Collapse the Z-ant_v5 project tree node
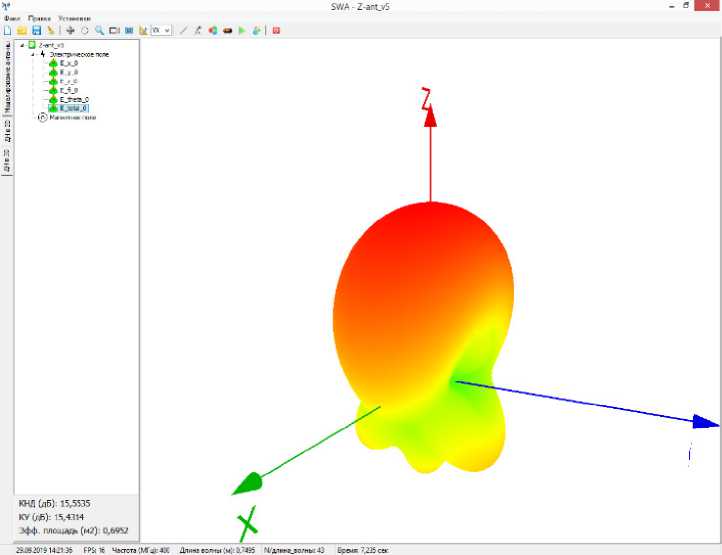The image size is (722, 555). 22,45
